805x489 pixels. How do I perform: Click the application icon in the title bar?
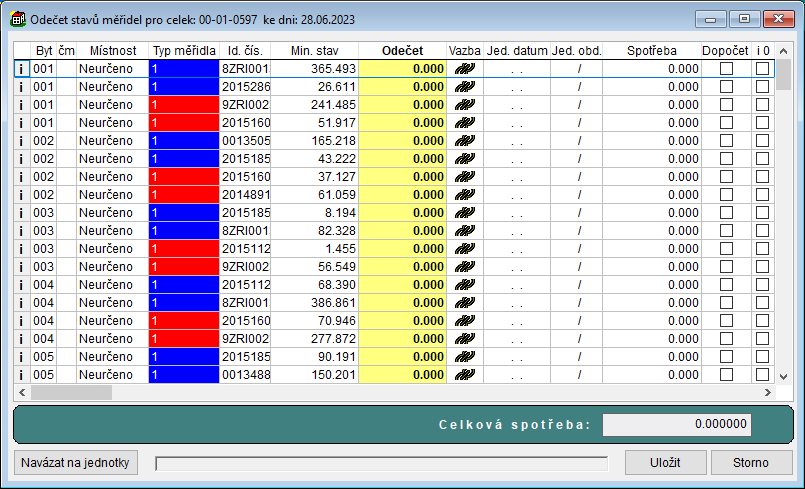coord(18,19)
